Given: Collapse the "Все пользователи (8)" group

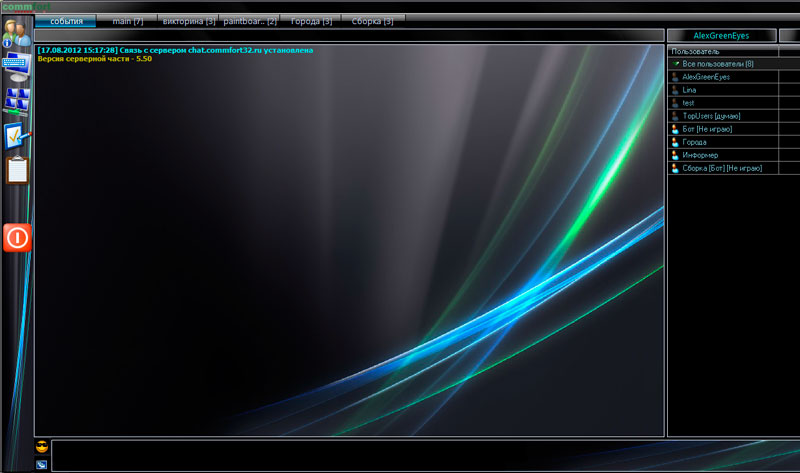Looking at the screenshot, I should click(x=675, y=64).
